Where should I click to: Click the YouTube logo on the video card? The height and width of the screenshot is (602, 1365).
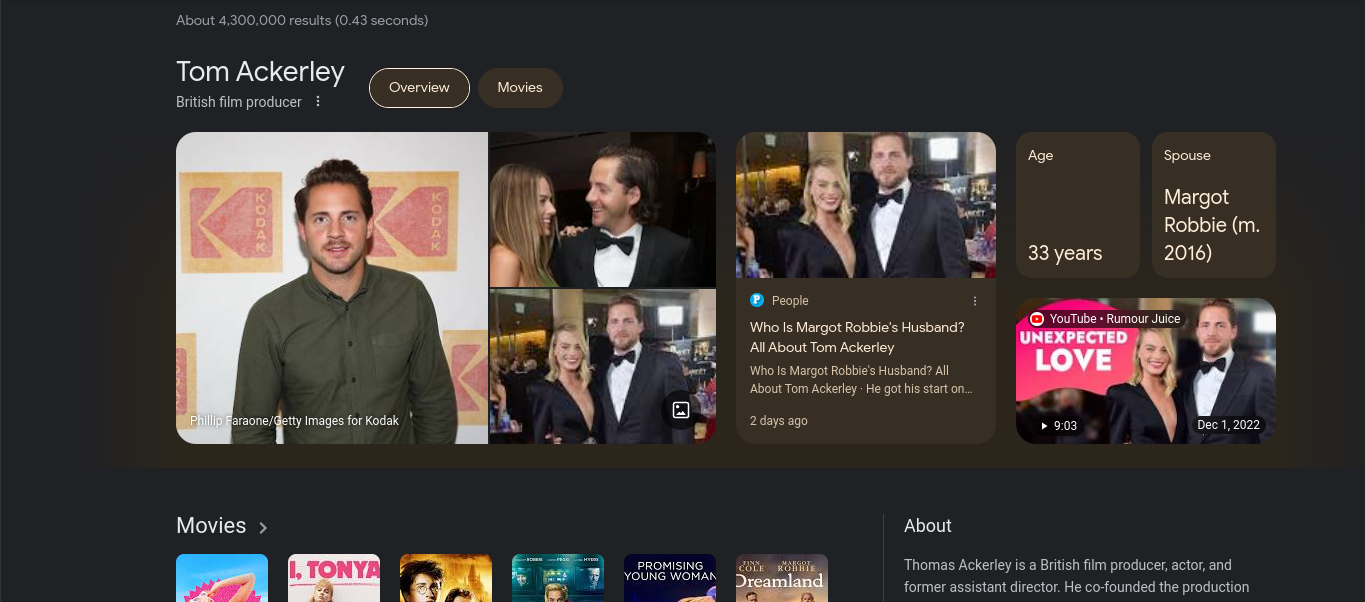click(x=1037, y=319)
